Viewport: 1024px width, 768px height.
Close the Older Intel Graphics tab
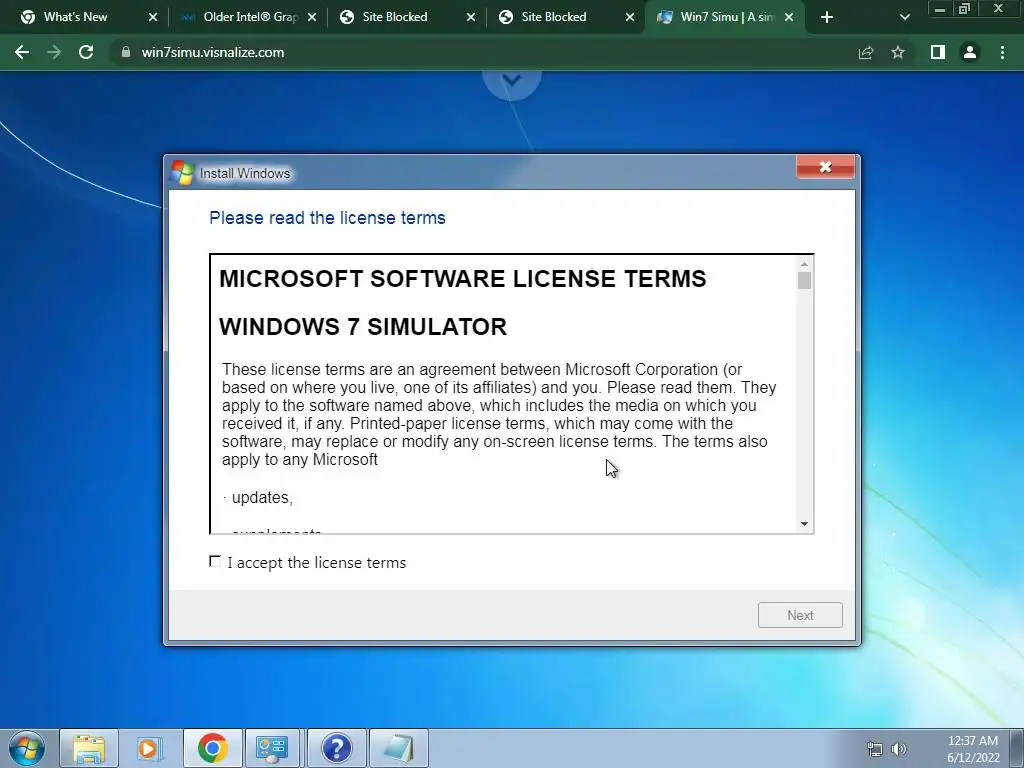coord(312,17)
